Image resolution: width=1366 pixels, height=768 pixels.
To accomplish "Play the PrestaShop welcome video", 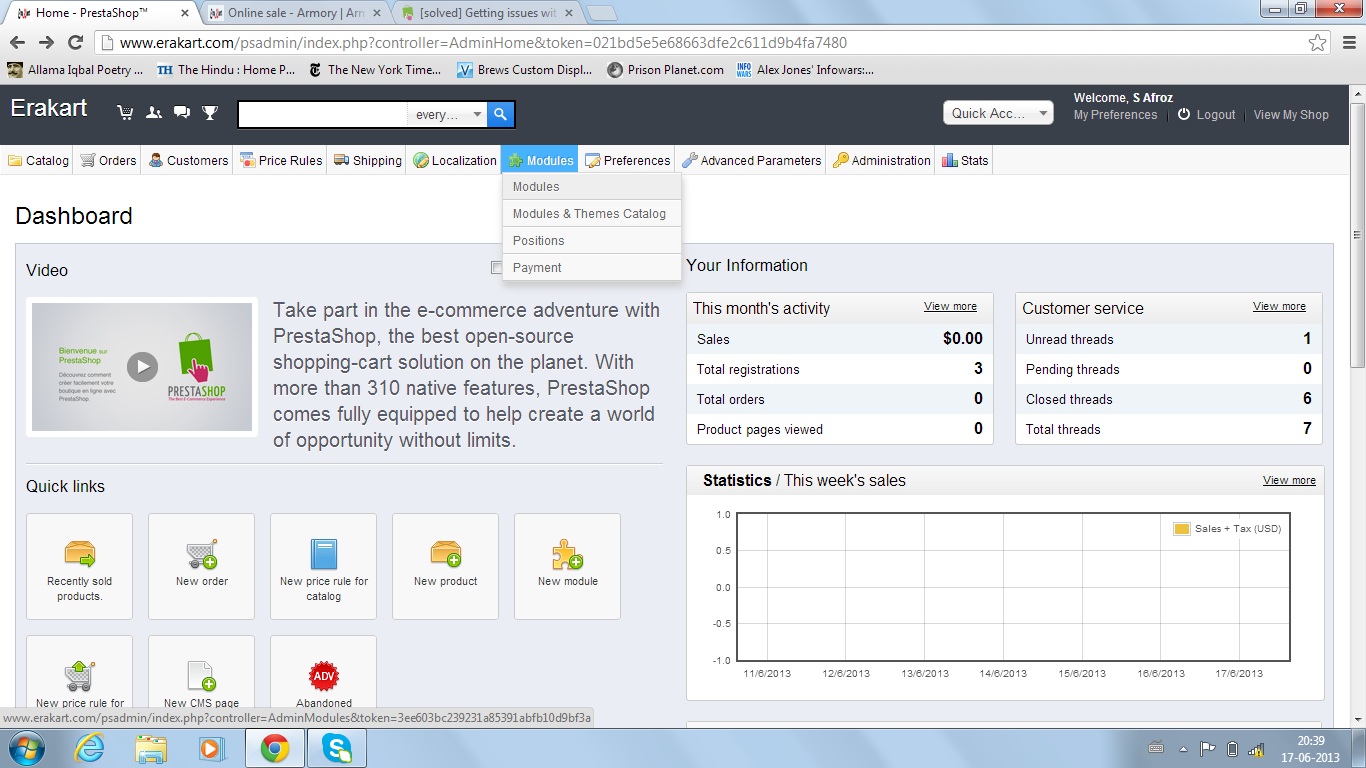I will [x=142, y=367].
